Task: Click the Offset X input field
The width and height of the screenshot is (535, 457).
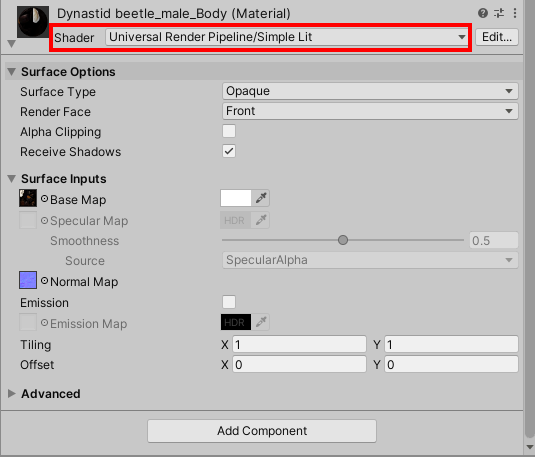Action: tap(299, 365)
